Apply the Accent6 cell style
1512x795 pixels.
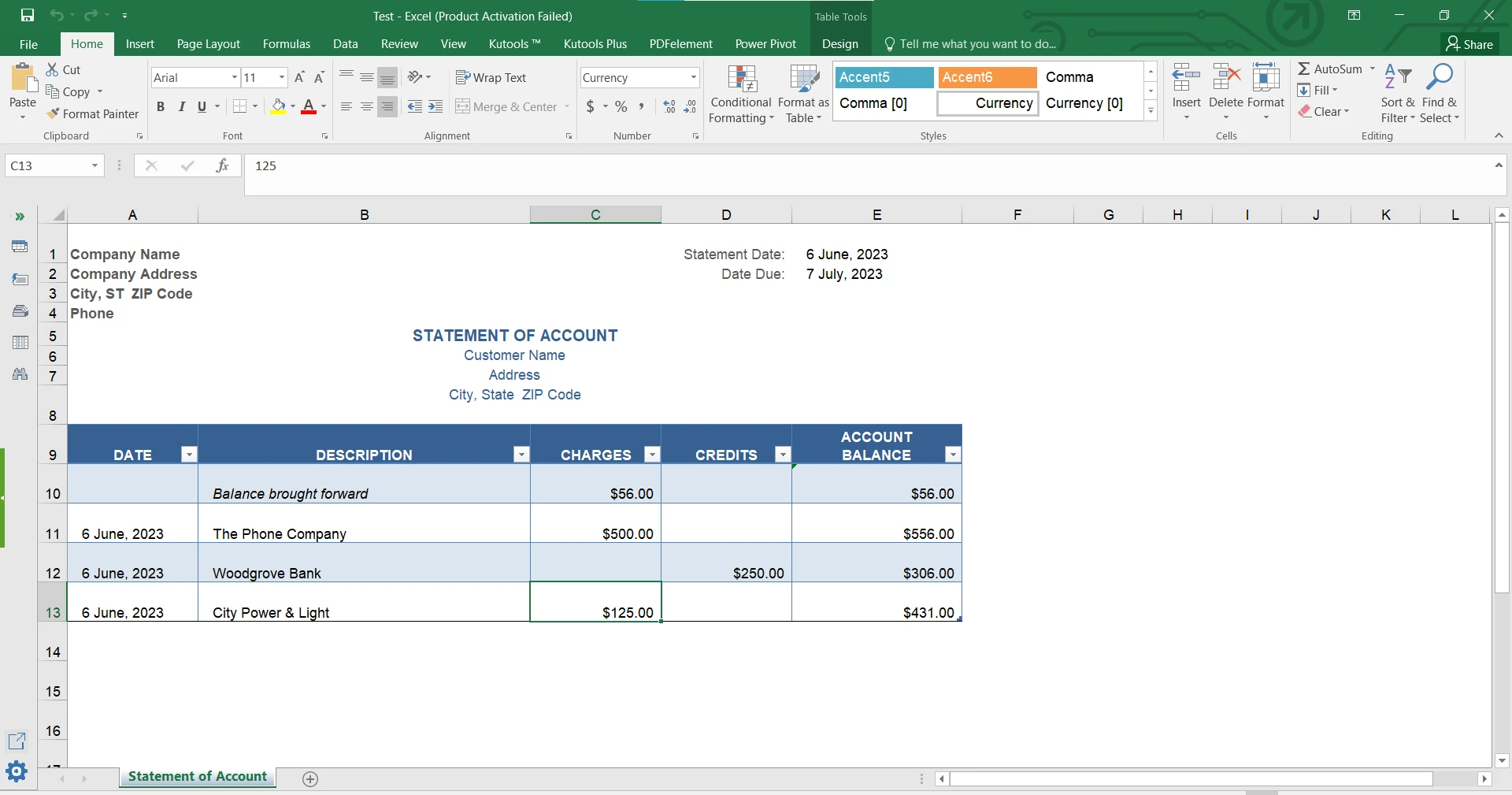[x=987, y=77]
